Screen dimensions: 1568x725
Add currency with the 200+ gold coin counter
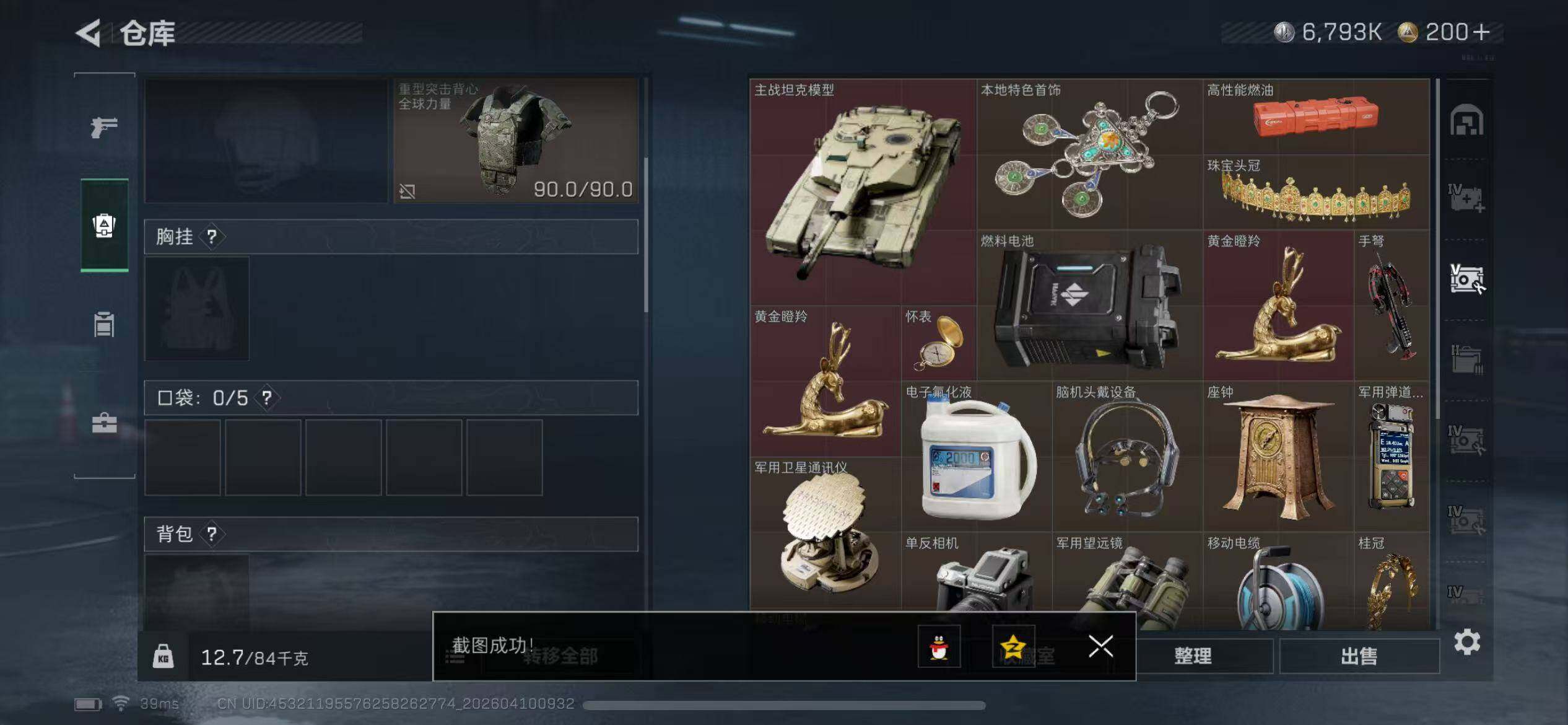tap(1444, 32)
